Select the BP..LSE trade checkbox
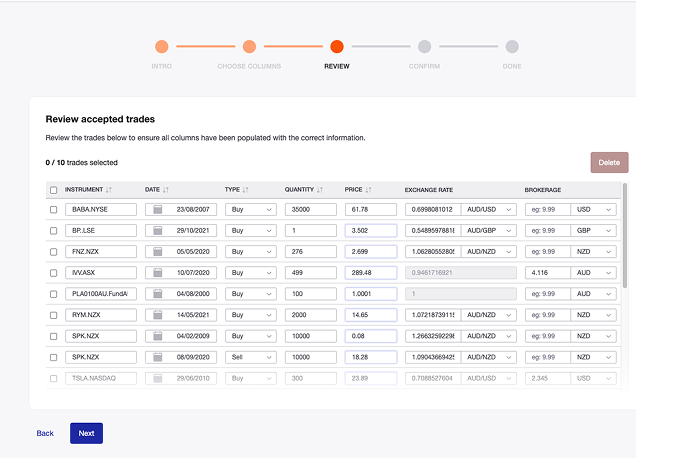 [x=53, y=231]
